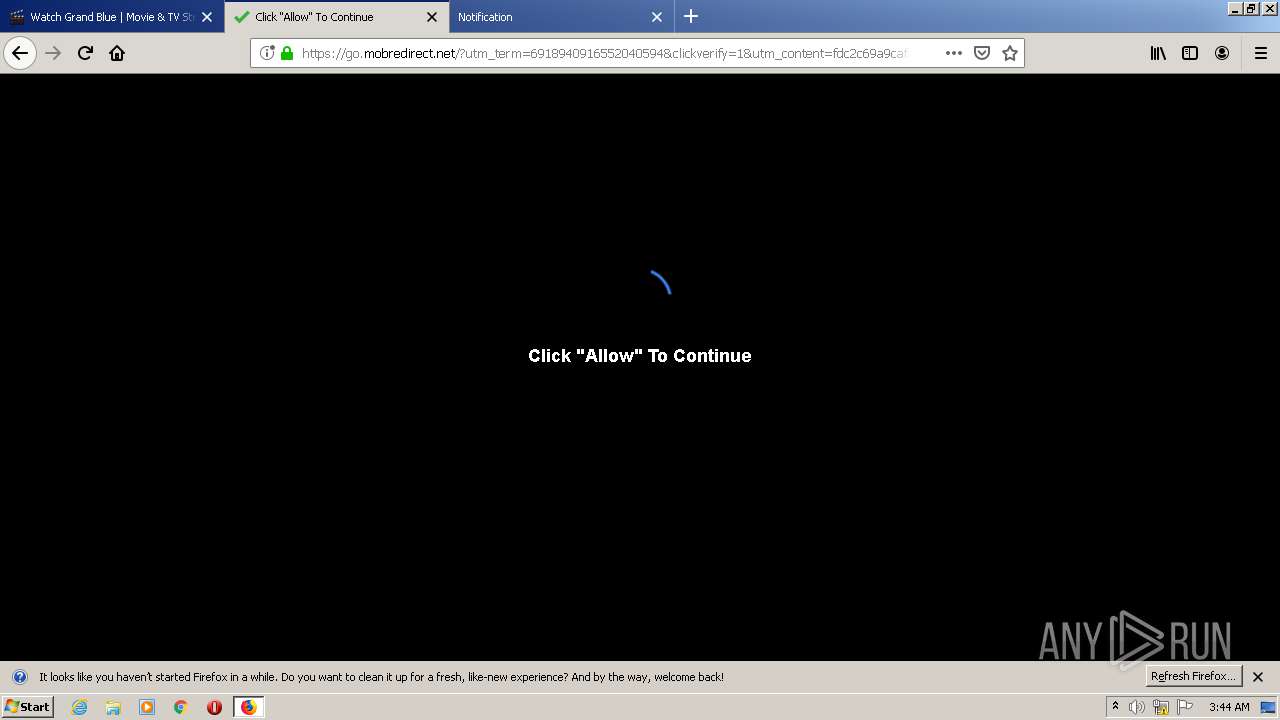Image resolution: width=1280 pixels, height=720 pixels.
Task: Save page to Pocket
Action: tap(982, 53)
